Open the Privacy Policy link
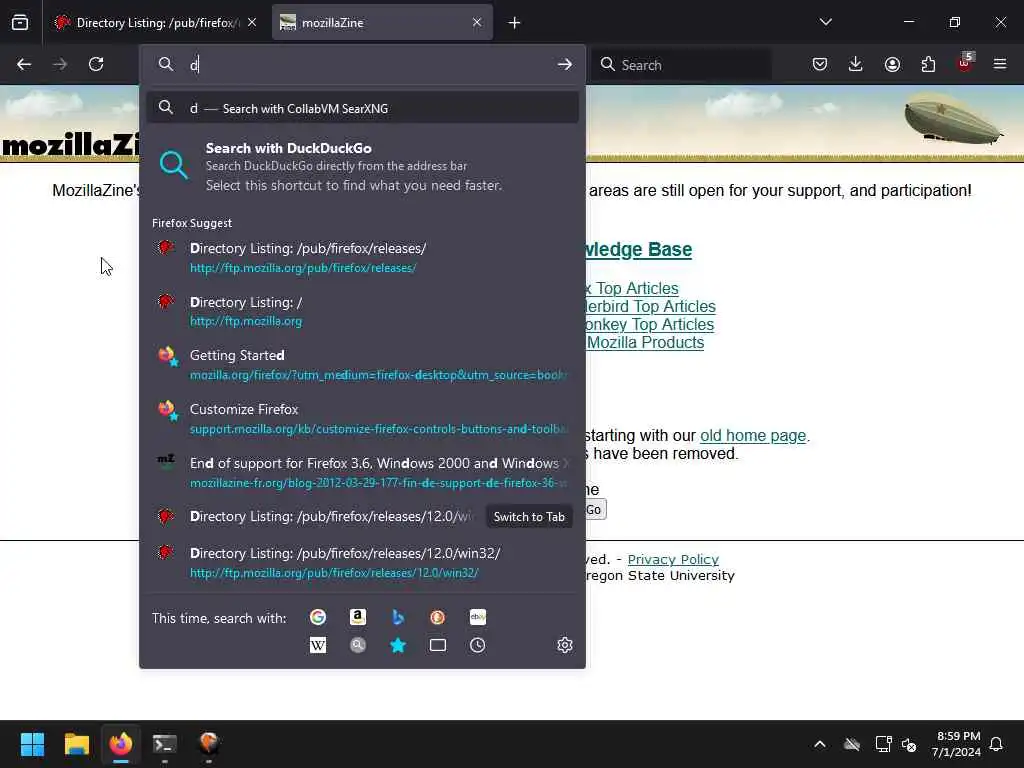Viewport: 1024px width, 768px height. tap(673, 559)
